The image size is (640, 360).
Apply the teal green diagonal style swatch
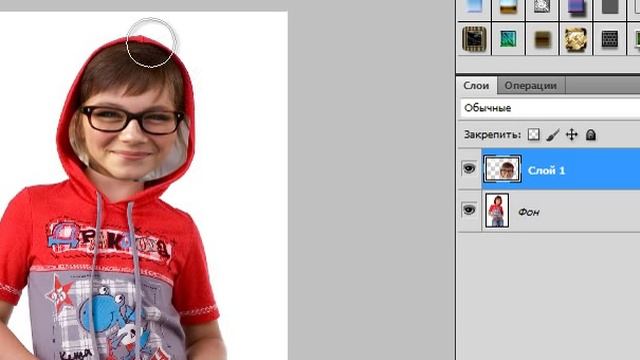pos(508,39)
